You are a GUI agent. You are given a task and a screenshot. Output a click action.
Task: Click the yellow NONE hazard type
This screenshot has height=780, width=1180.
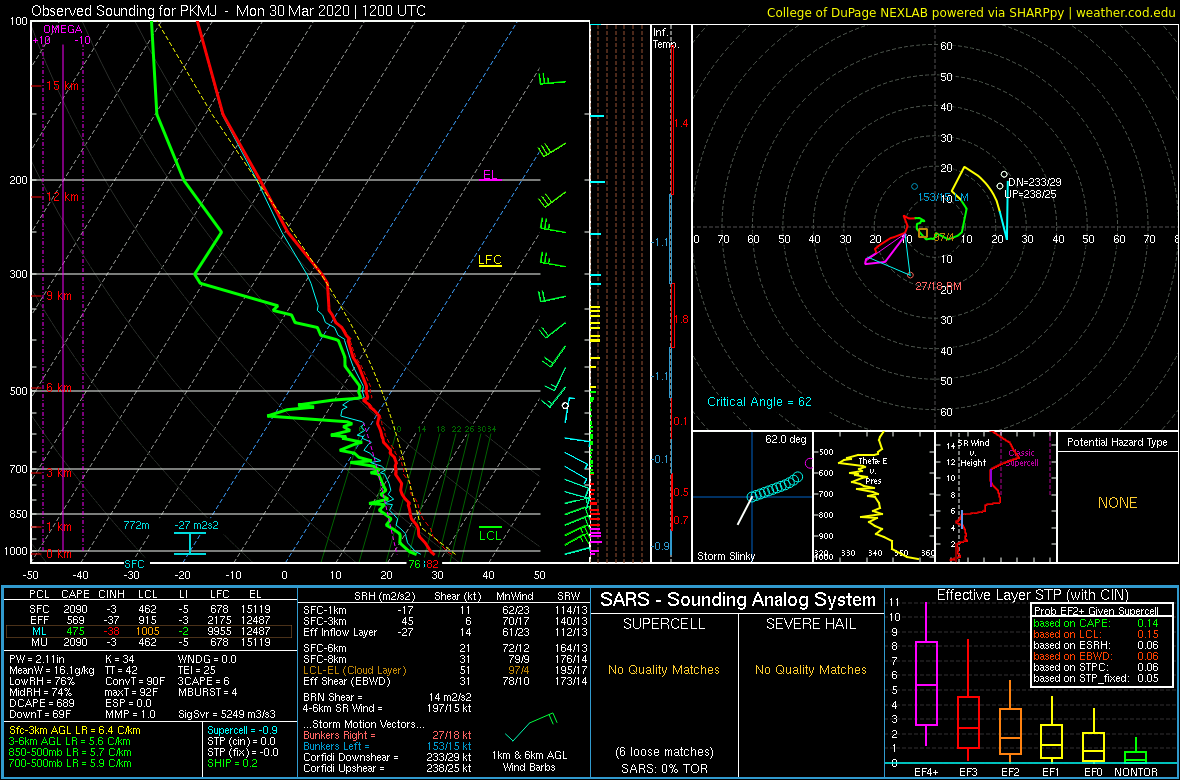click(x=1117, y=503)
